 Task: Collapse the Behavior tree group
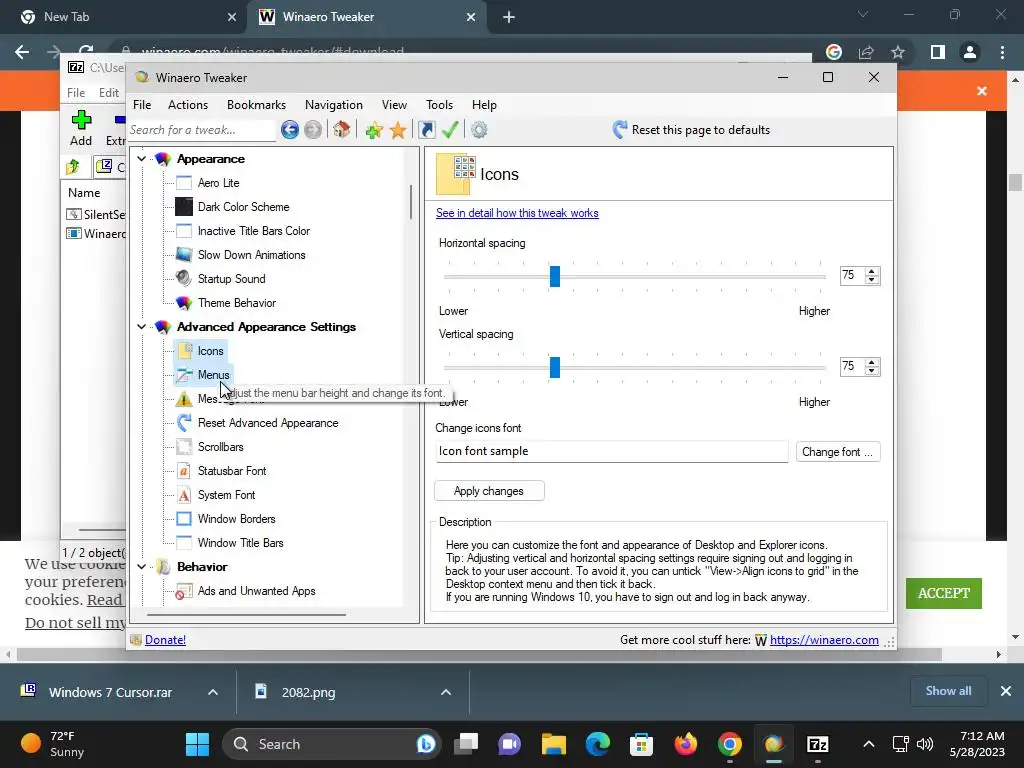click(141, 567)
